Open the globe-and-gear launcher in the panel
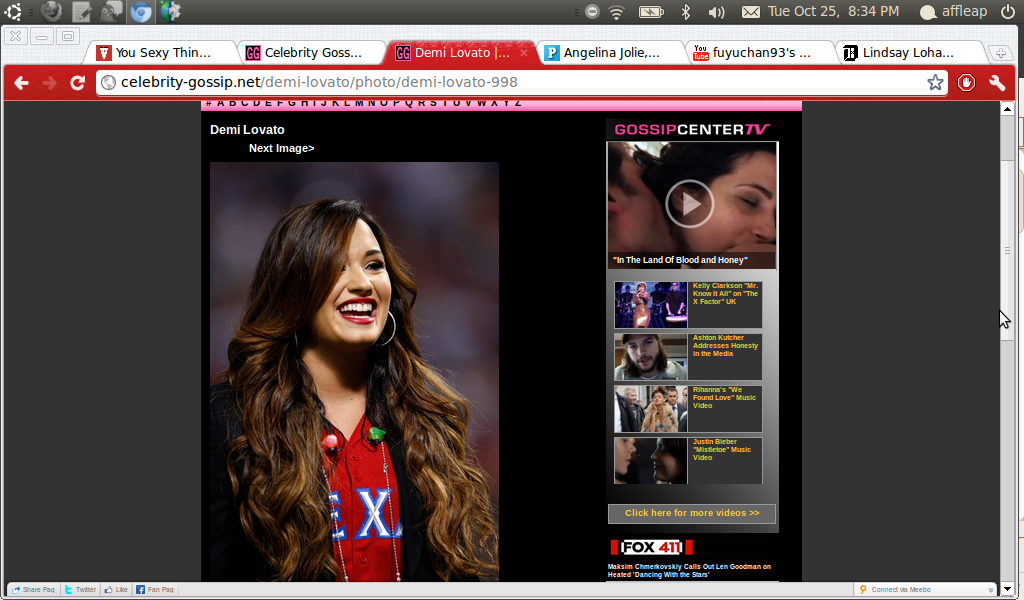 [x=170, y=11]
